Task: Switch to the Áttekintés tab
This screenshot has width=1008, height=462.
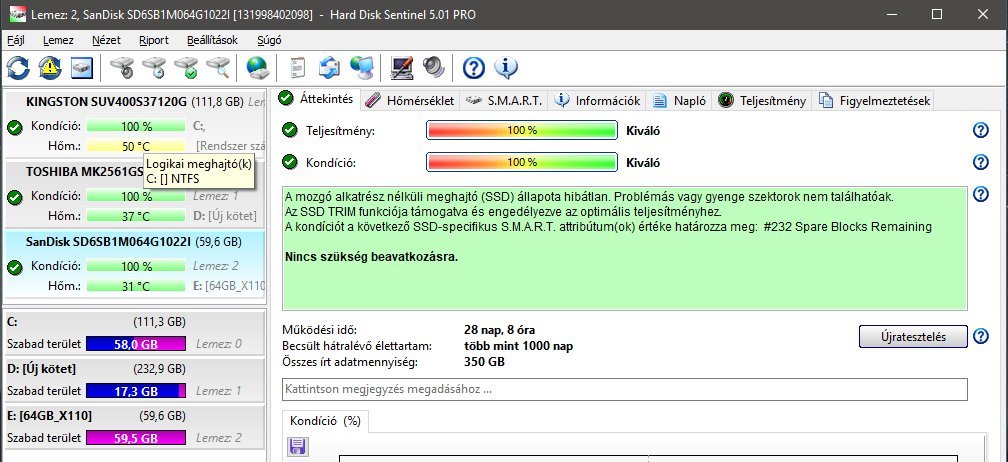Action: pyautogui.click(x=318, y=100)
